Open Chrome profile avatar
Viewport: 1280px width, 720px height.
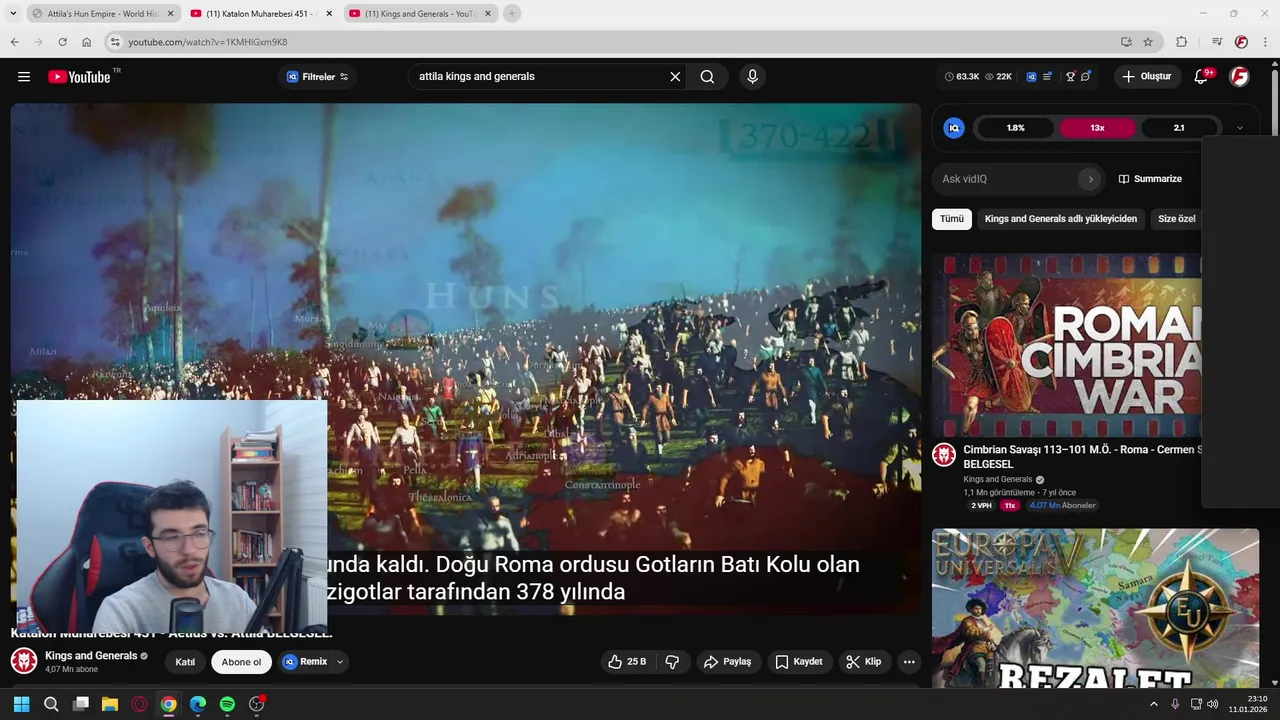(x=1241, y=42)
